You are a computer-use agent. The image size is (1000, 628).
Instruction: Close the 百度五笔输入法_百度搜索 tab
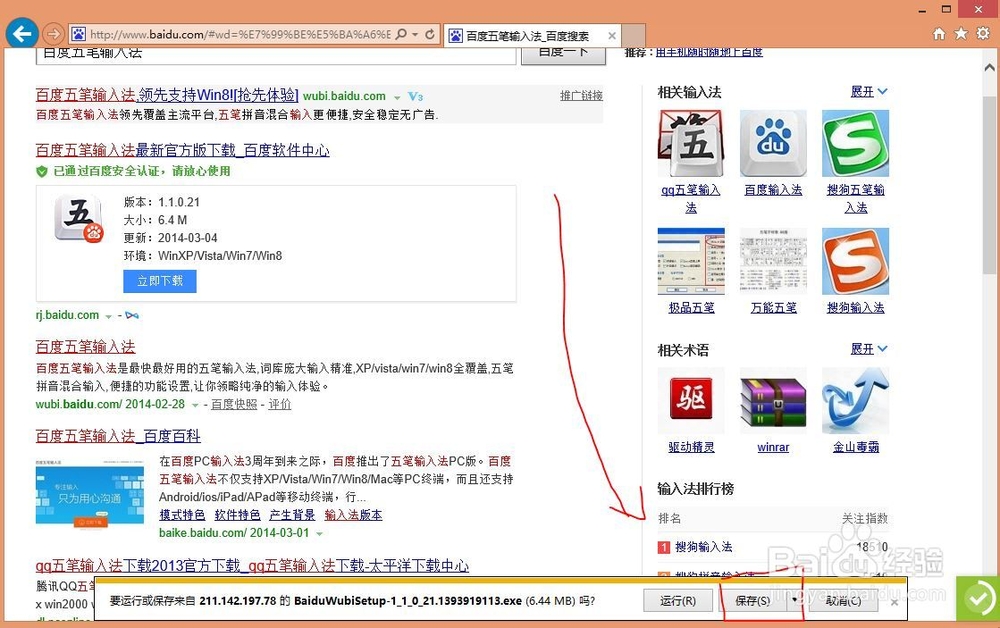[612, 36]
